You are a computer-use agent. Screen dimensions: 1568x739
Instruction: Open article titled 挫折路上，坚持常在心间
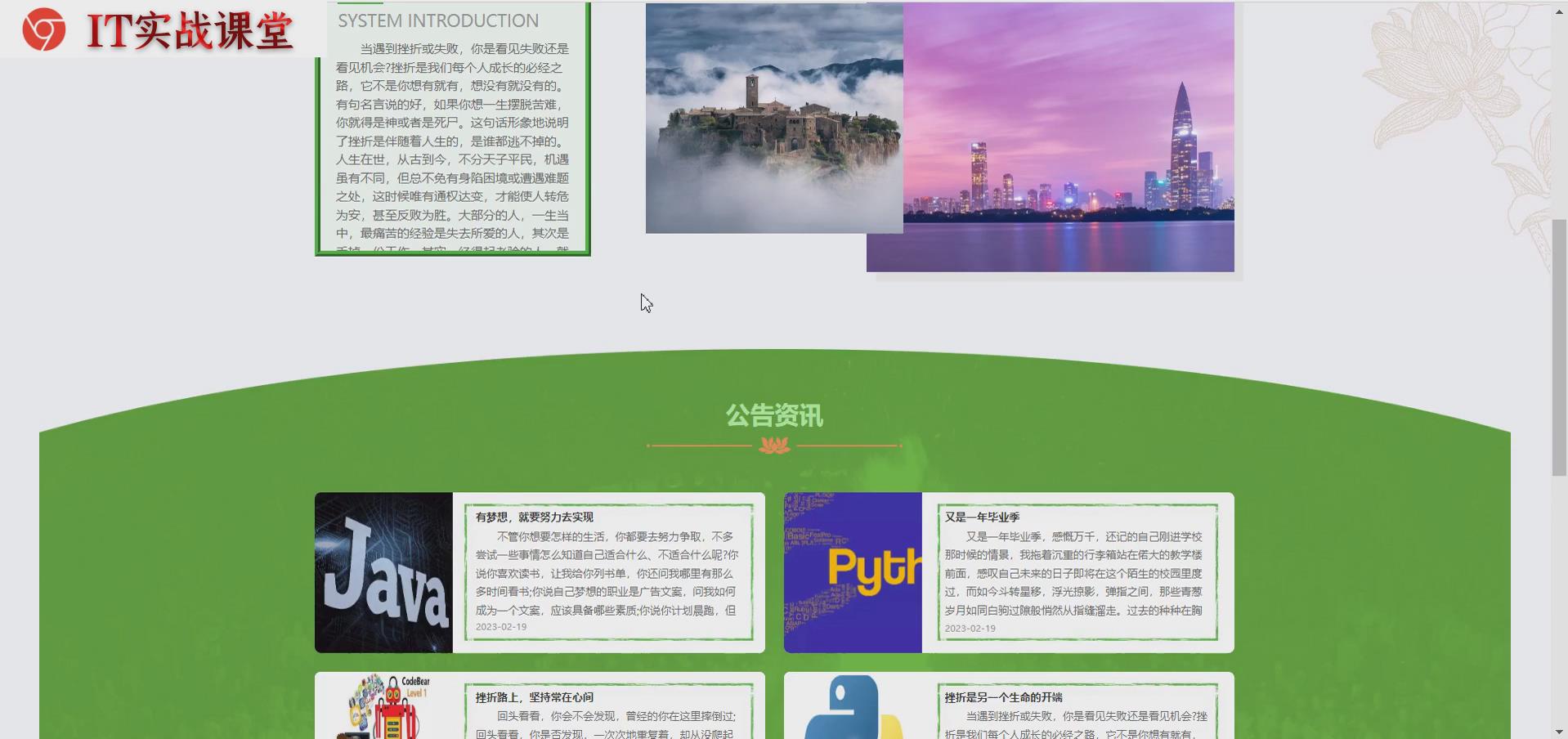[x=535, y=697]
